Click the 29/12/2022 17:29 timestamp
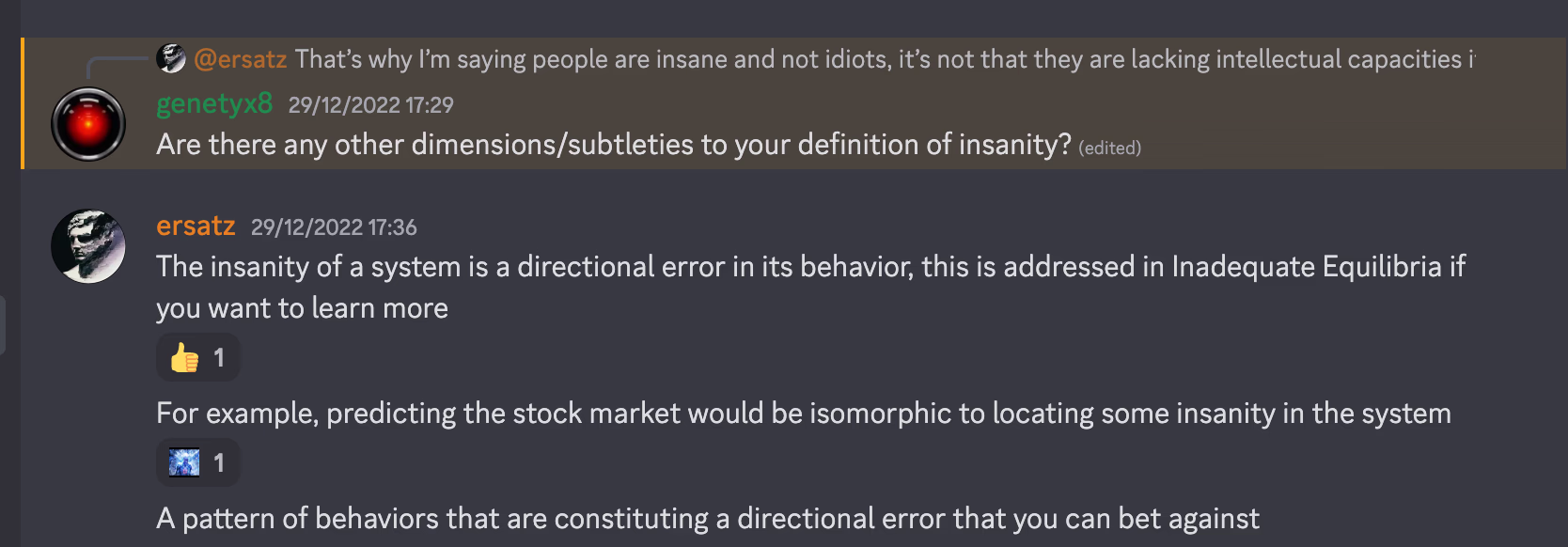 [370, 105]
